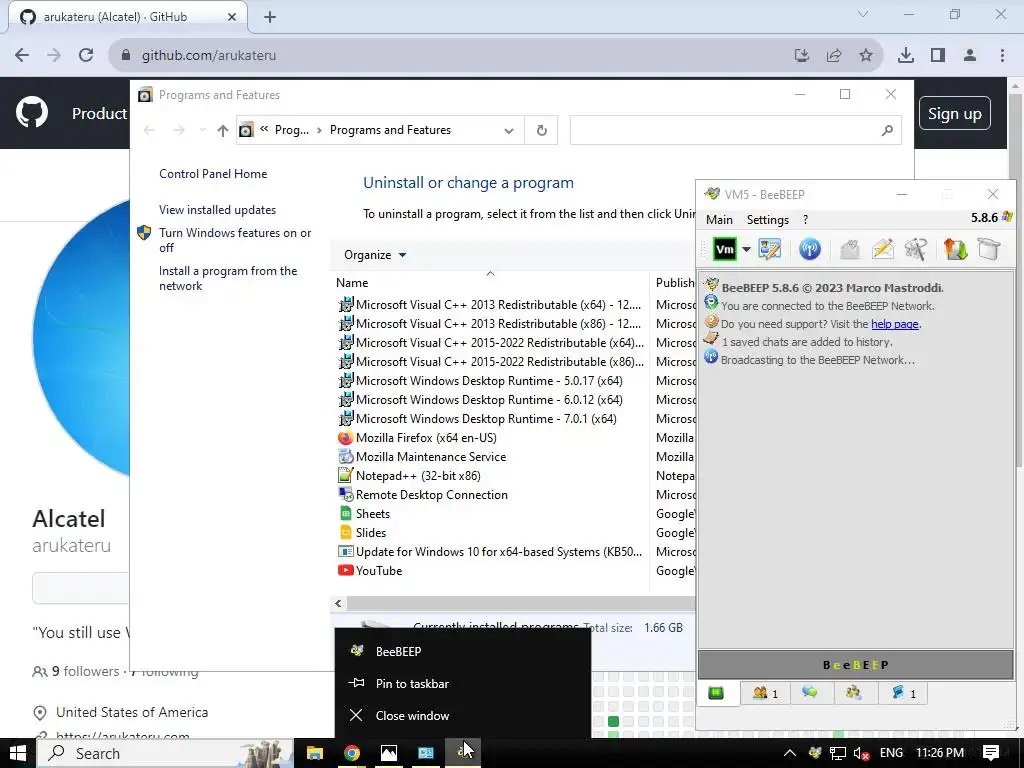
Task: Switch to the users tab showing 1
Action: tap(765, 693)
